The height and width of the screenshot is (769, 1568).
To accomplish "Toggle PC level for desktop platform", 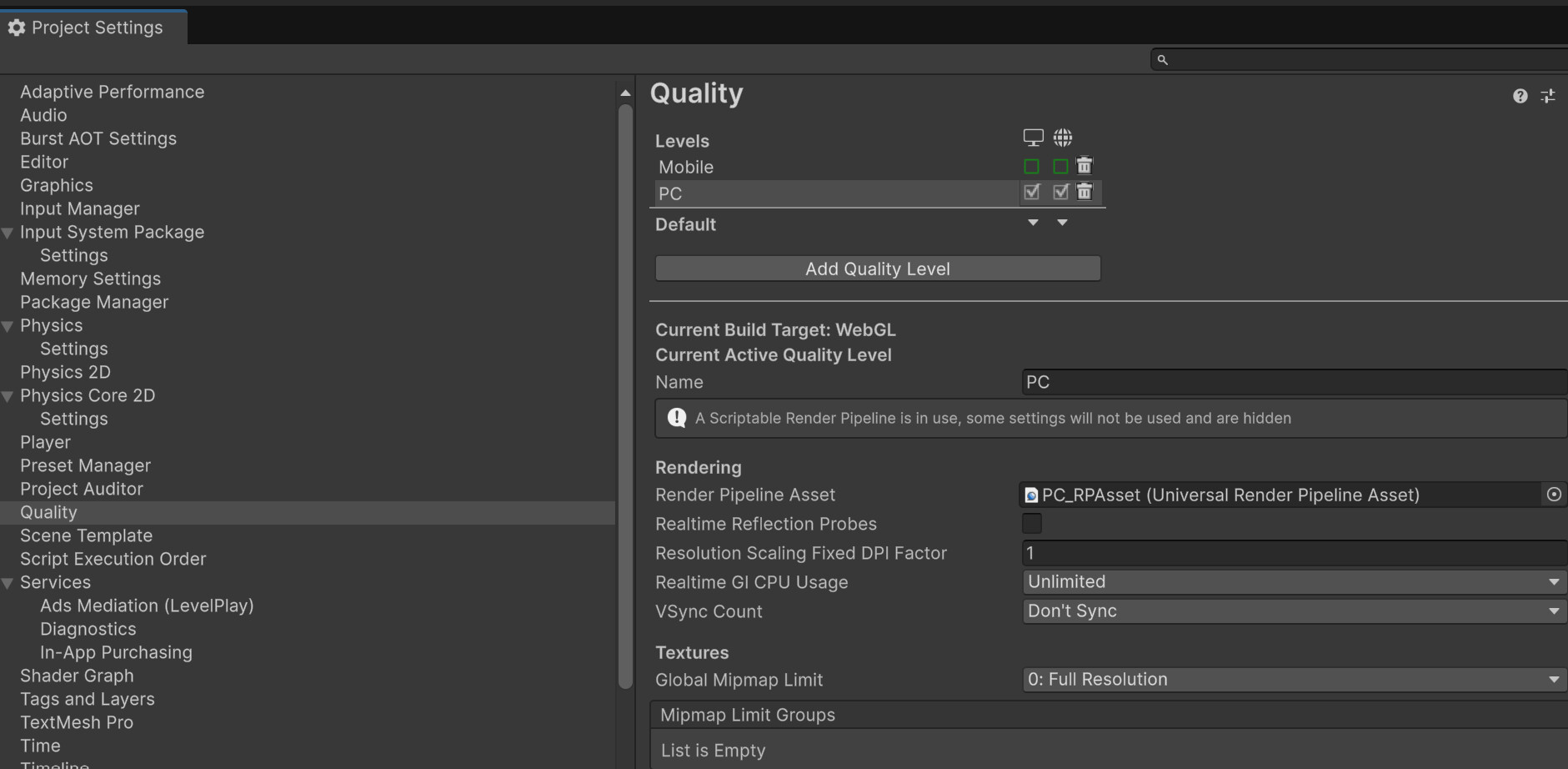I will 1032,192.
